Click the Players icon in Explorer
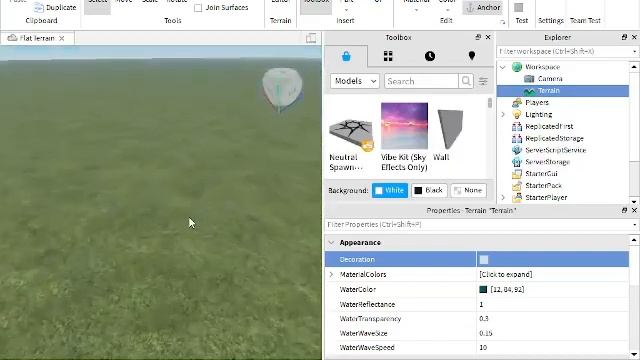Image resolution: width=640 pixels, height=360 pixels. (517, 102)
